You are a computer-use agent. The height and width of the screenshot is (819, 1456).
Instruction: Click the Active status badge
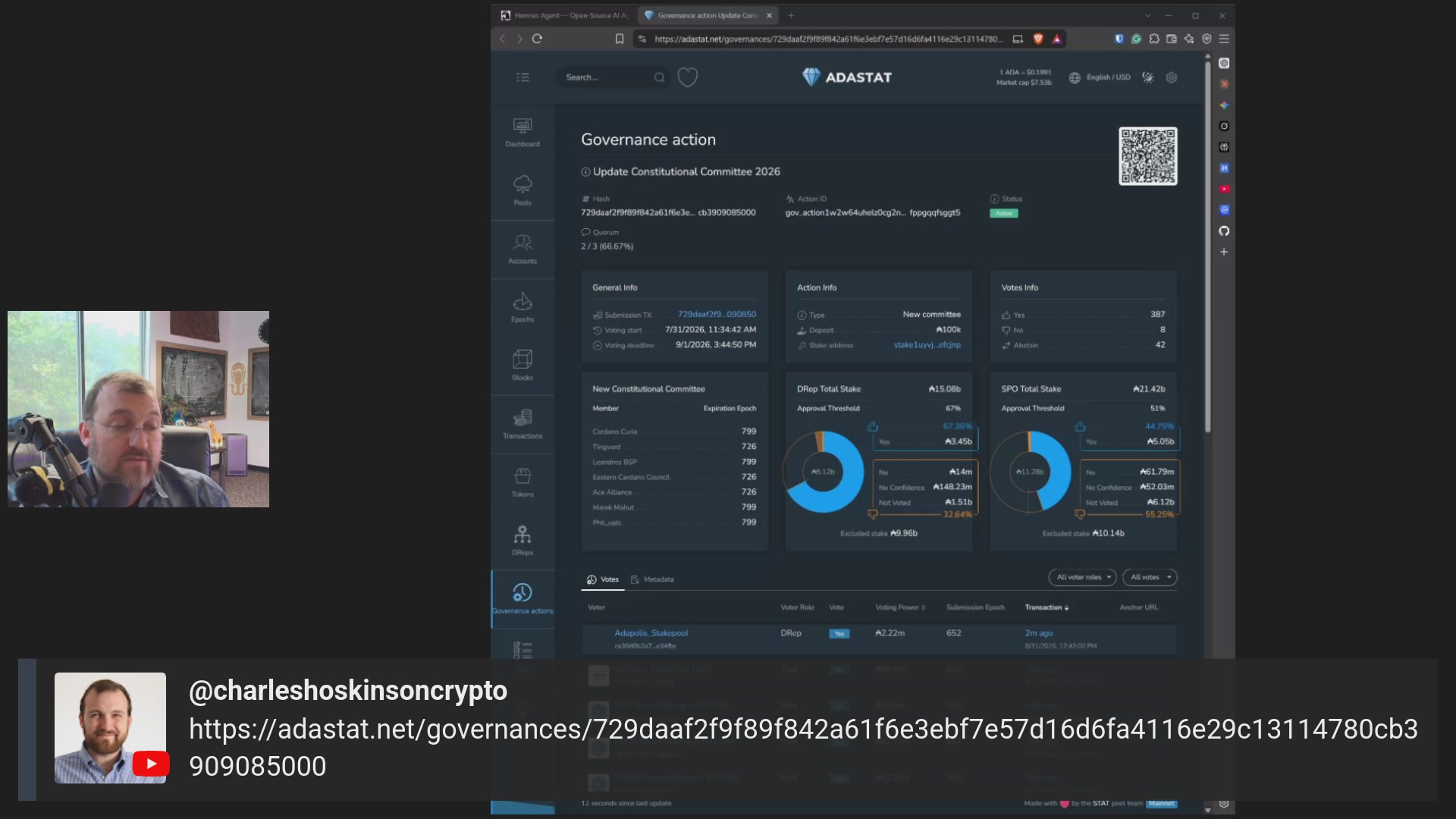pos(1004,213)
